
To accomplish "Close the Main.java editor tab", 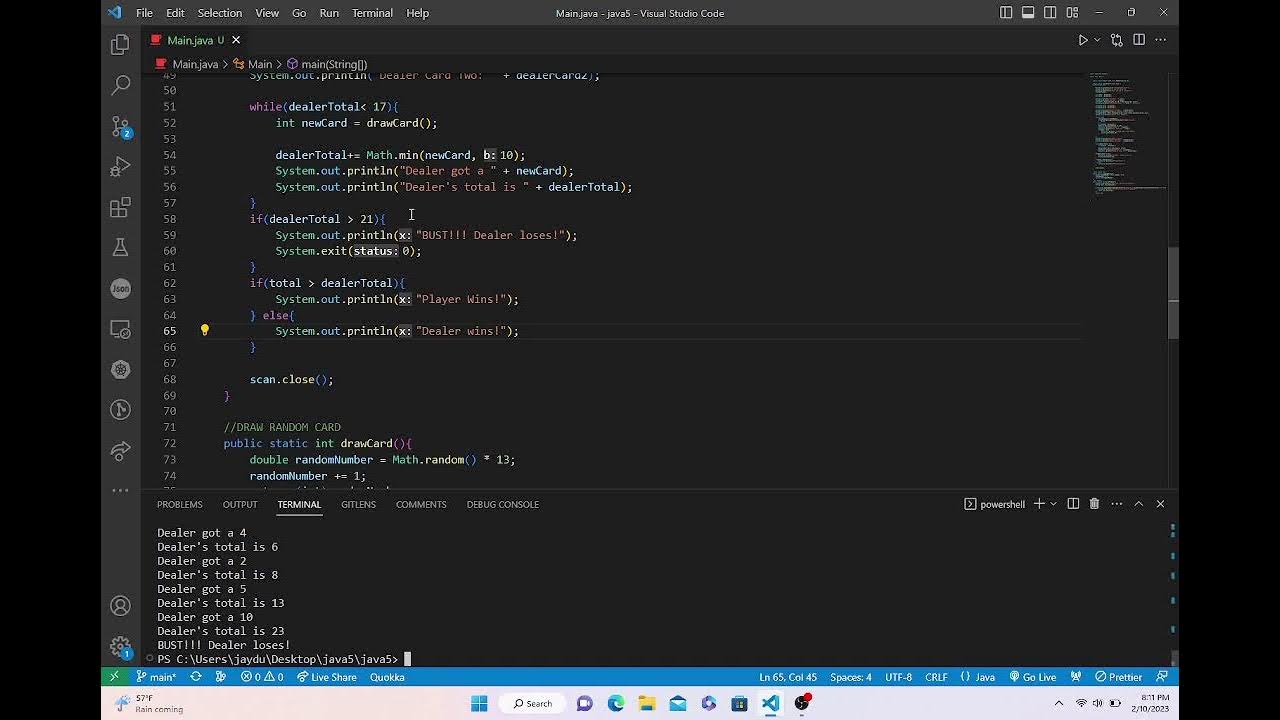I will [236, 40].
